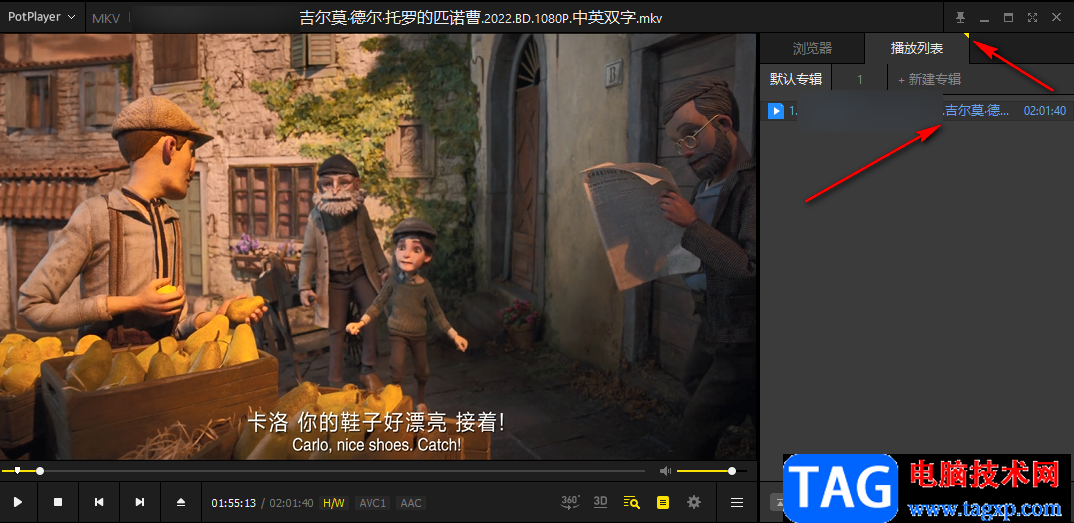Skip to the previous file
The height and width of the screenshot is (523, 1074).
[x=99, y=502]
